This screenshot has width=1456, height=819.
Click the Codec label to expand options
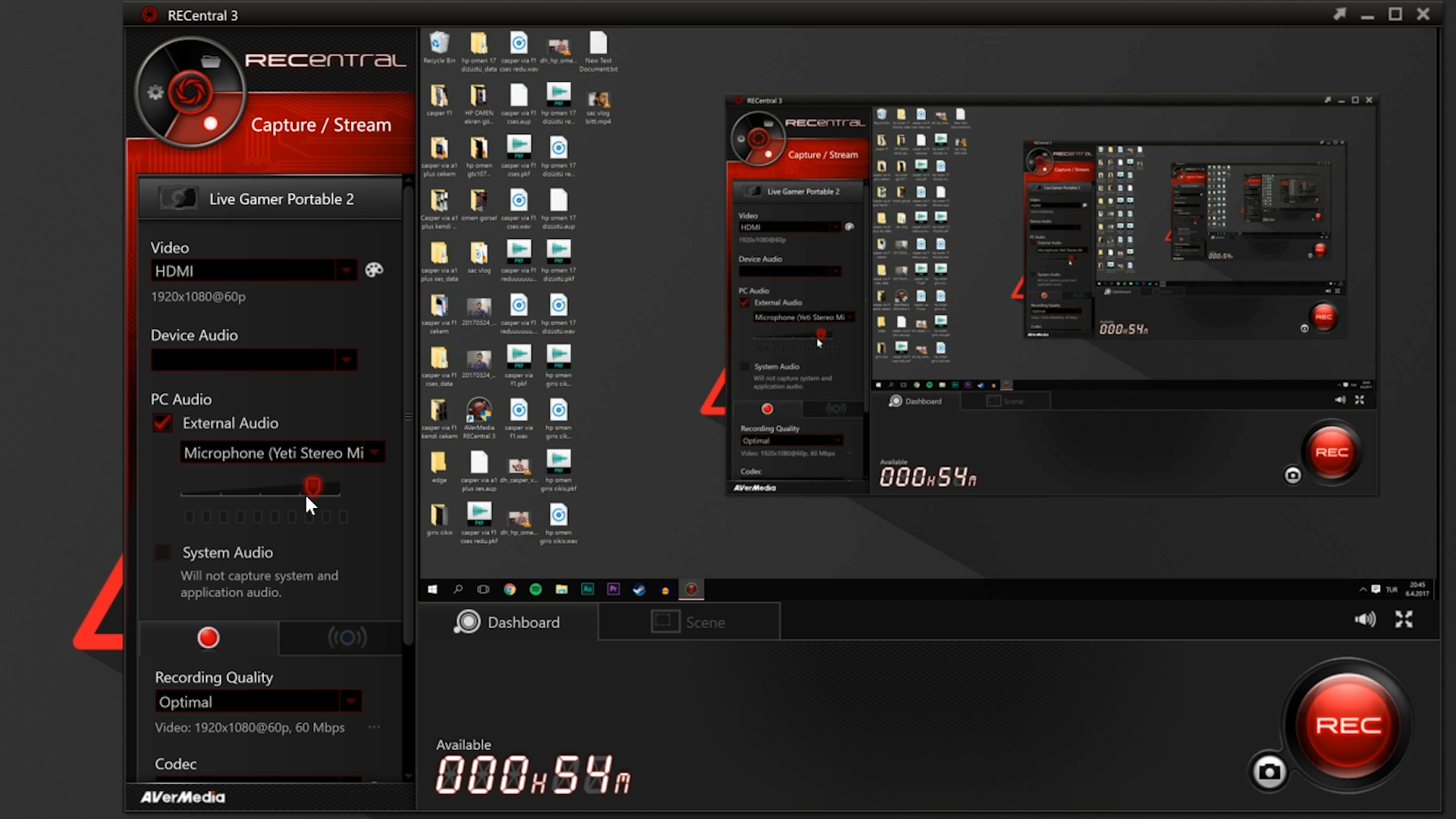tap(175, 763)
